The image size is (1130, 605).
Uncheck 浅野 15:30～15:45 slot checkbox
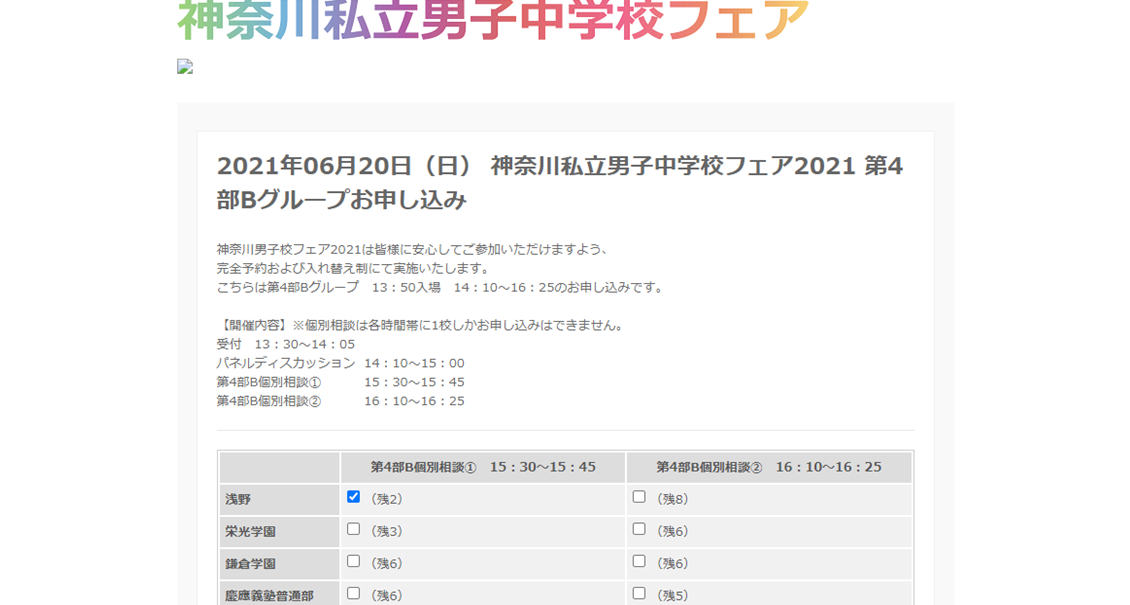(353, 497)
